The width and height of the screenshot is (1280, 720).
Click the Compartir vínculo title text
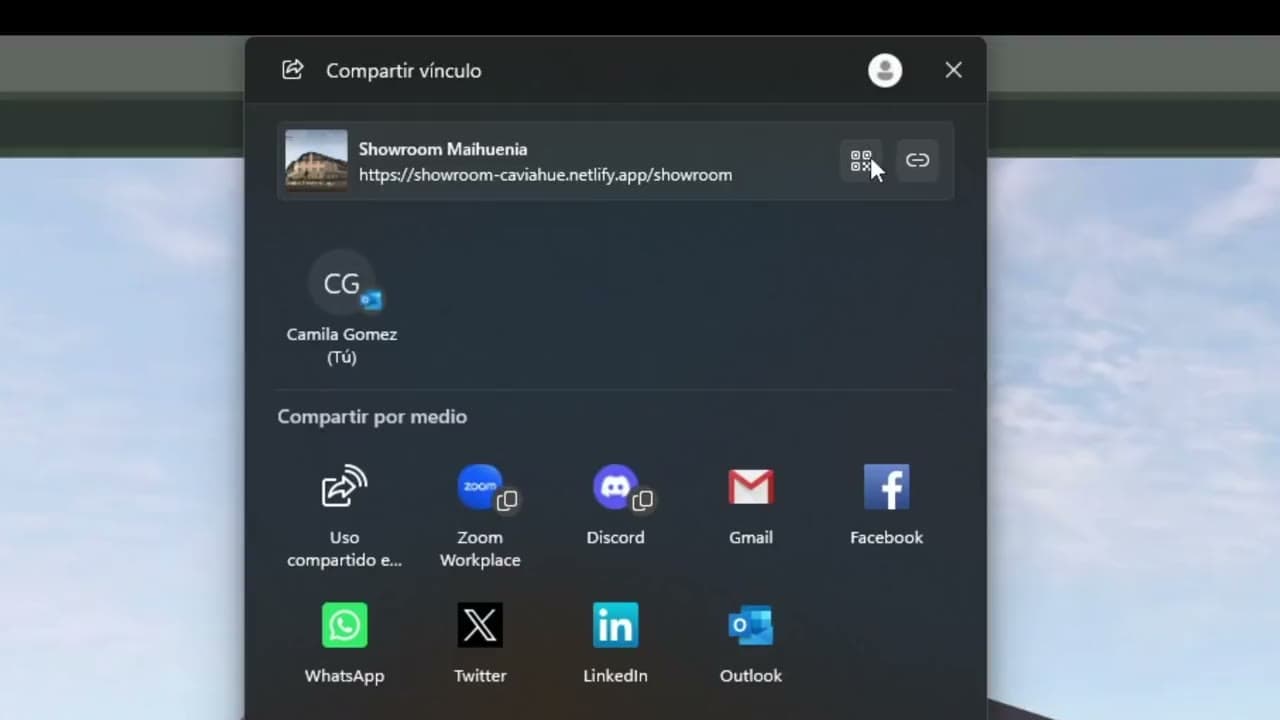[404, 71]
